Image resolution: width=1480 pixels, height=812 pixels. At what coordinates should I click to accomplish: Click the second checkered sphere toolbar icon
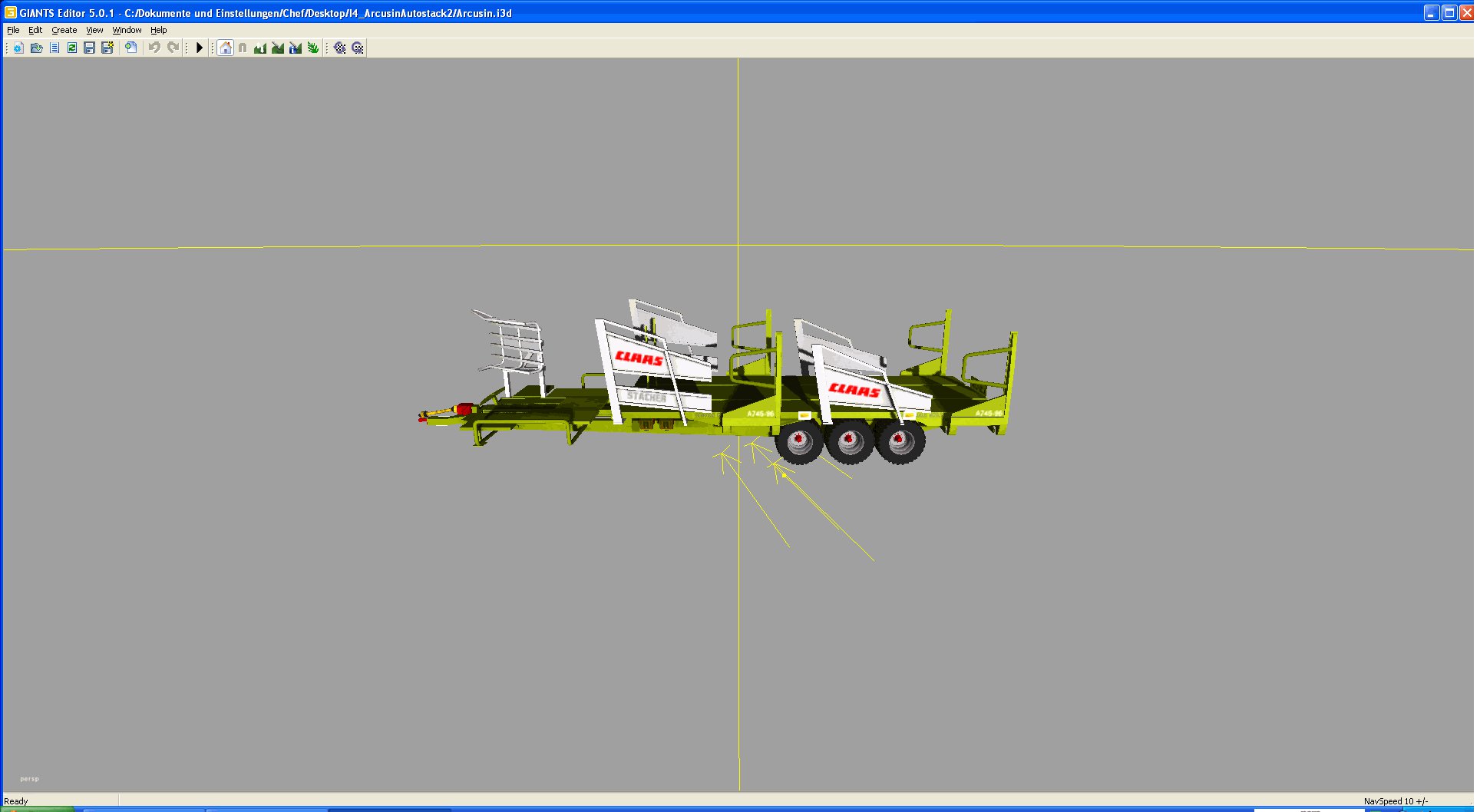point(358,48)
